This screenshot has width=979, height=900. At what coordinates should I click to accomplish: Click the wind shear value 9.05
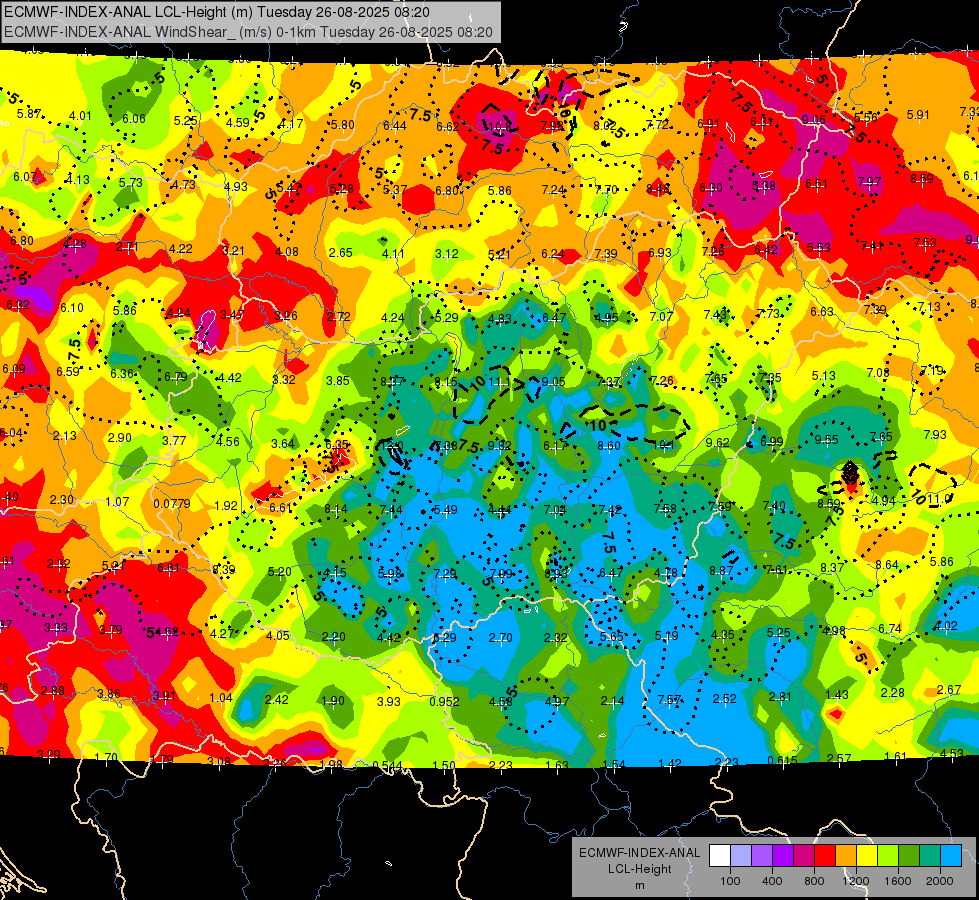(x=554, y=382)
